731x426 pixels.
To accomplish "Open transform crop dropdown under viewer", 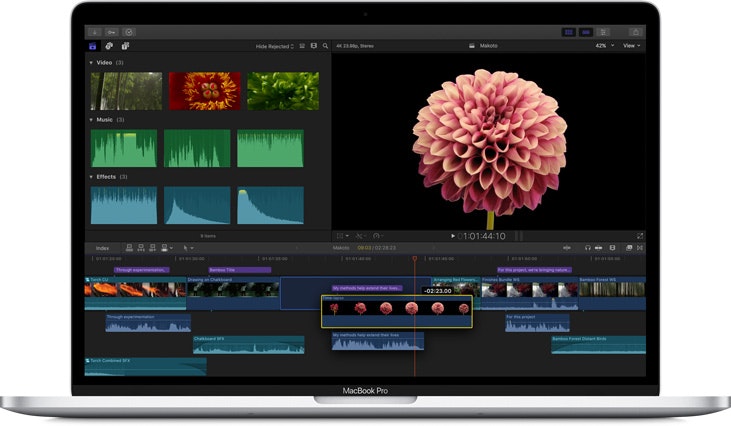I will coord(343,236).
